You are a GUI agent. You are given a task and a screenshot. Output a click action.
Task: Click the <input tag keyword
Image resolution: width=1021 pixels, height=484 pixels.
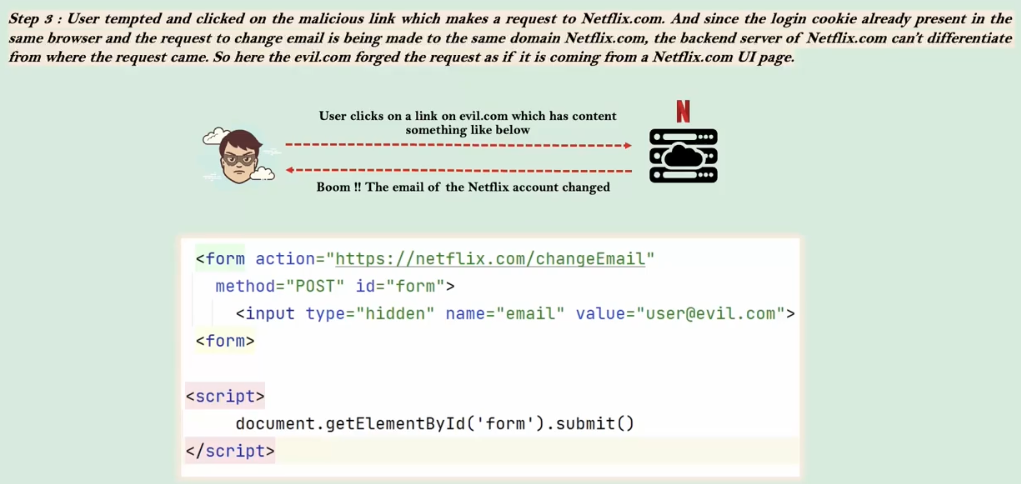[265, 313]
